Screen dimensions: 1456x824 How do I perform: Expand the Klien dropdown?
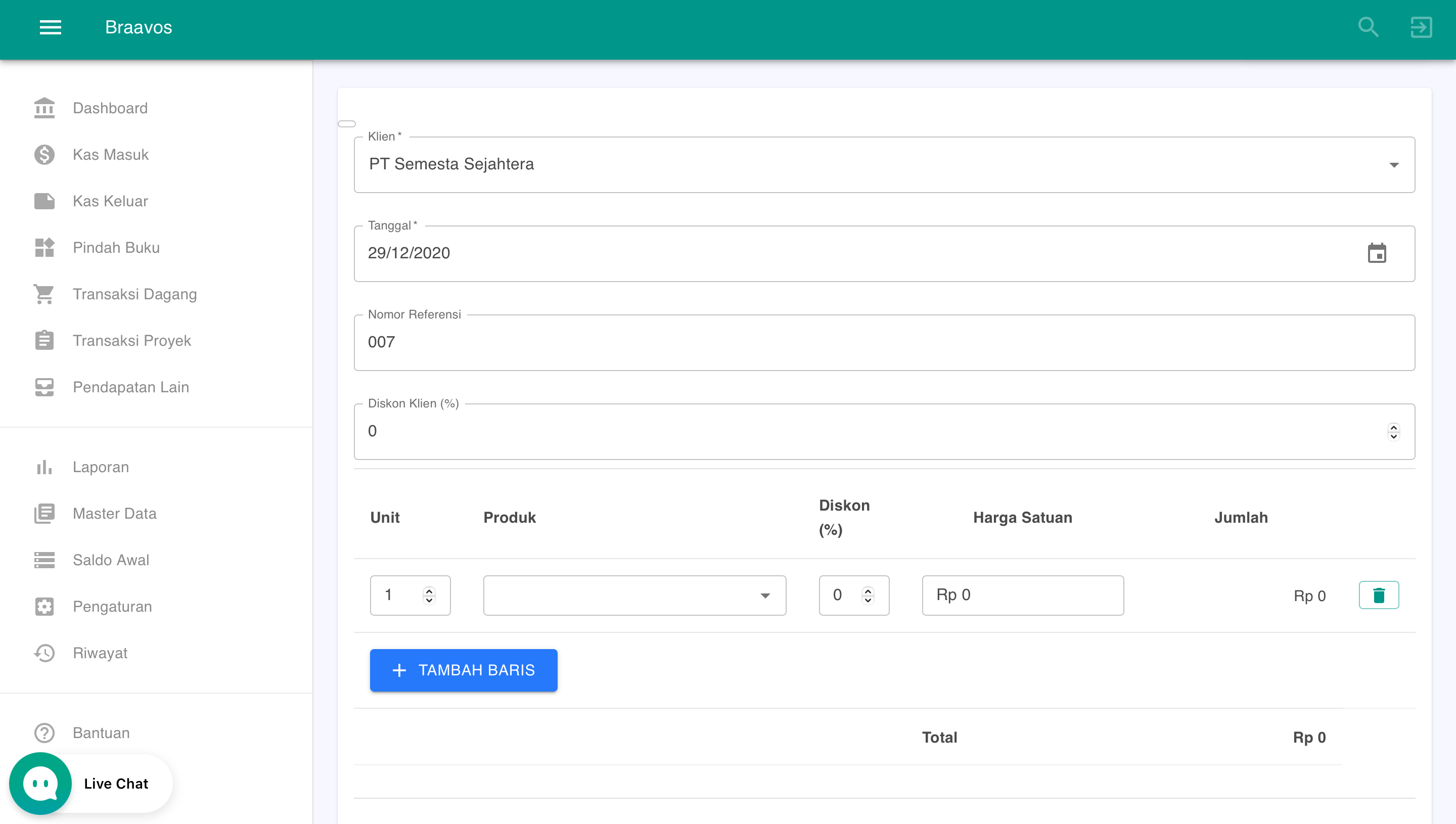pyautogui.click(x=1394, y=165)
